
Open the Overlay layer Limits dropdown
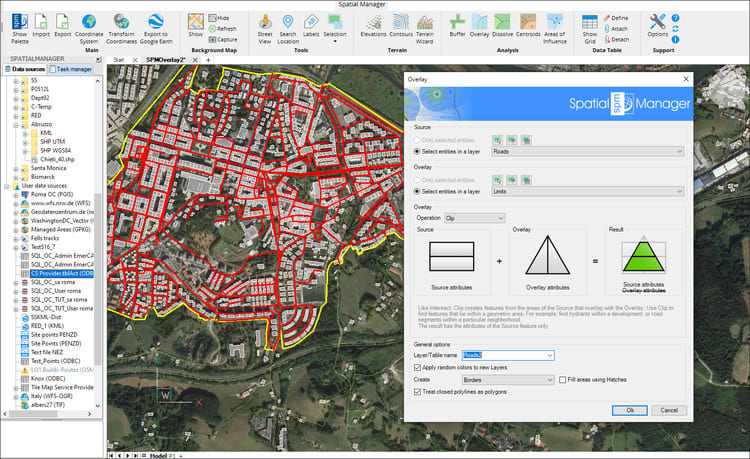point(588,191)
